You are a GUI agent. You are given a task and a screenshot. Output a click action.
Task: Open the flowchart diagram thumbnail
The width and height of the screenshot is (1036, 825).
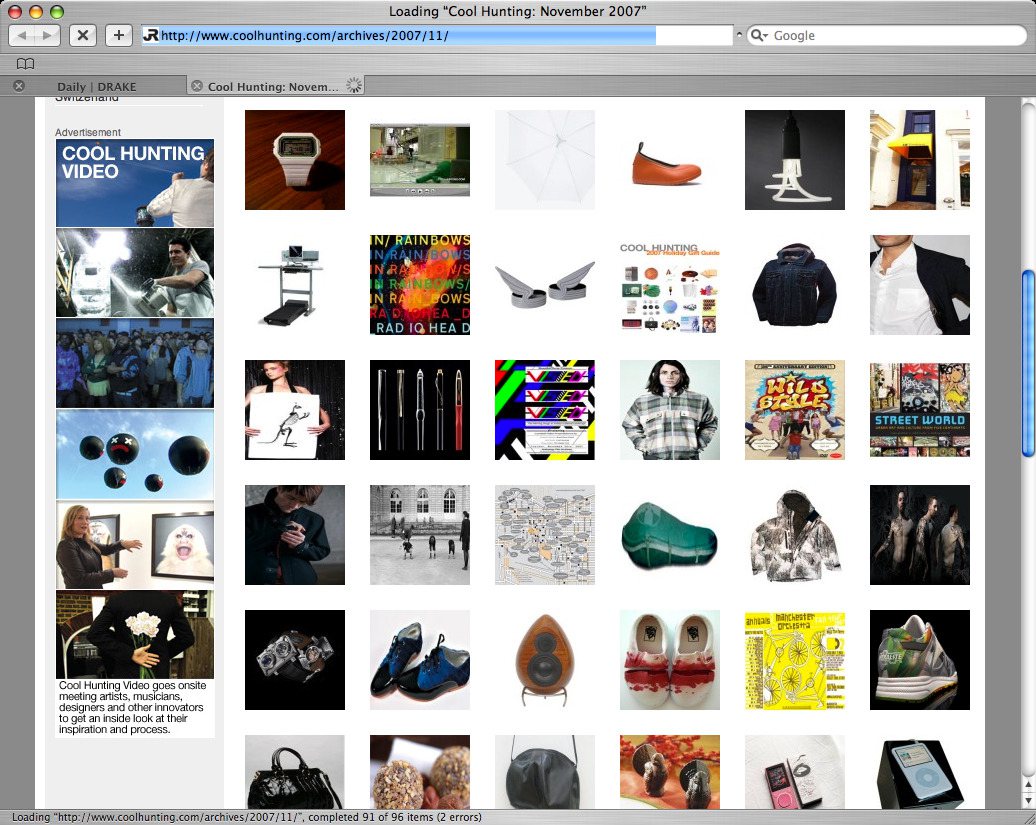click(x=544, y=535)
